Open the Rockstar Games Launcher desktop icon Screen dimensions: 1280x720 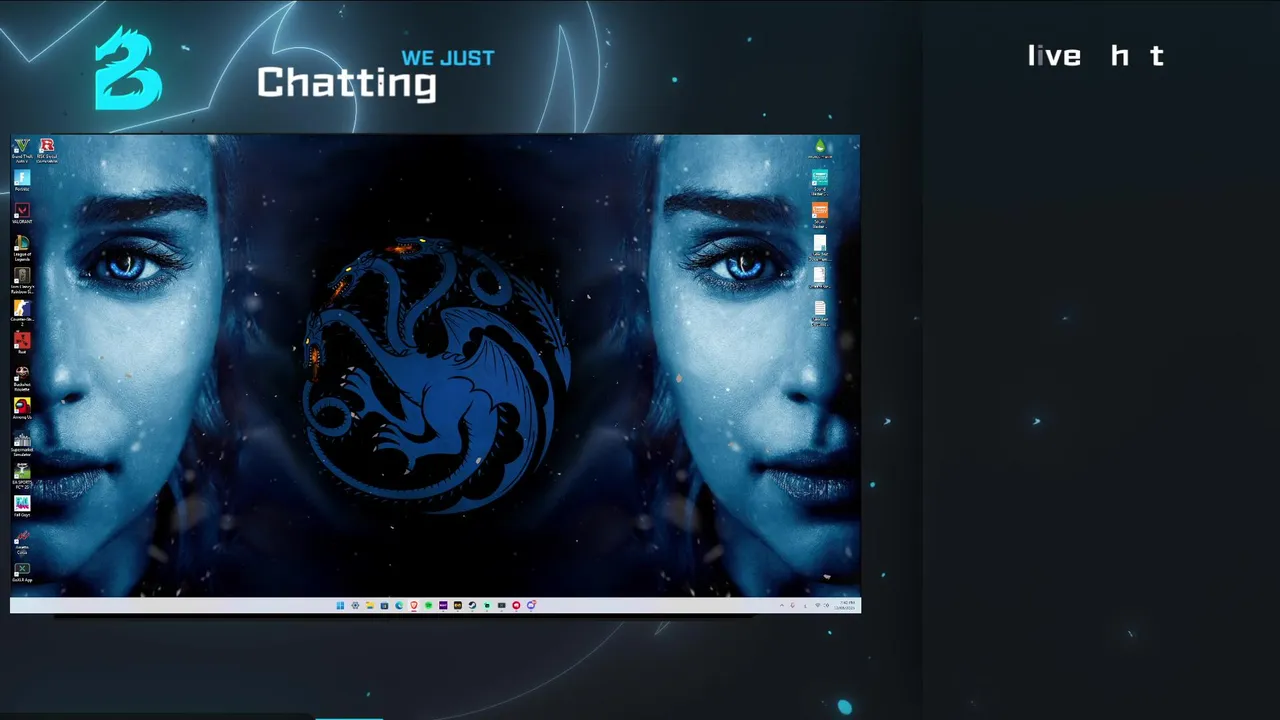click(46, 151)
